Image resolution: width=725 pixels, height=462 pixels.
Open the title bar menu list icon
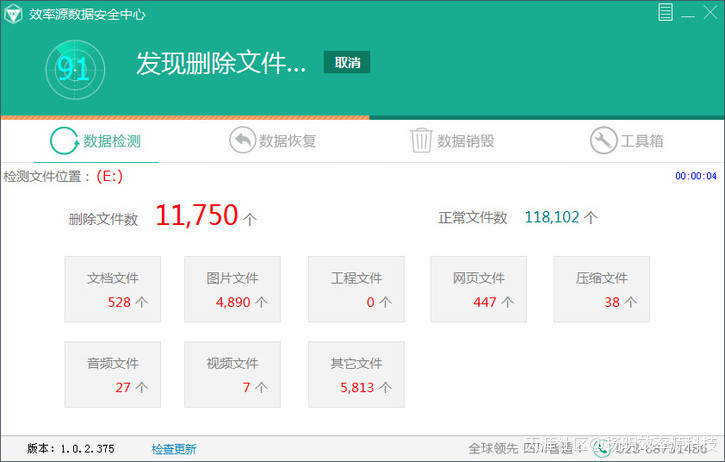tap(665, 12)
